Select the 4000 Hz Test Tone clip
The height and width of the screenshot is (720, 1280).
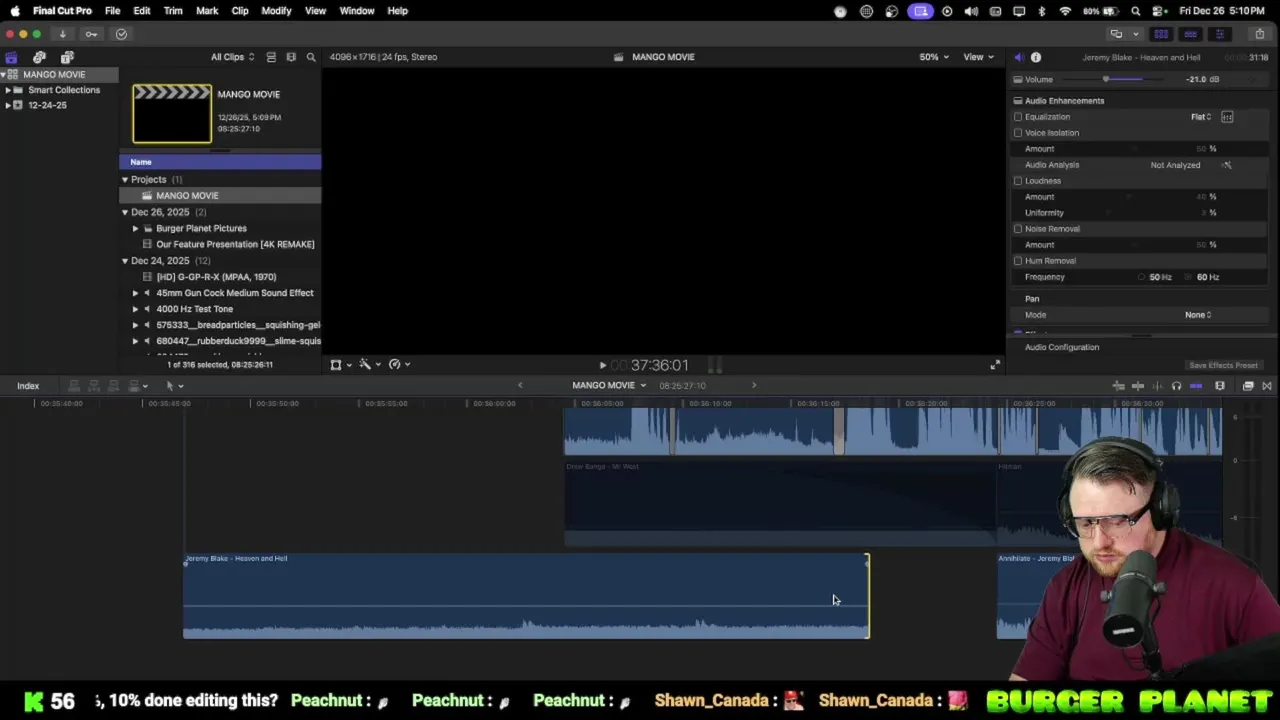click(x=194, y=309)
